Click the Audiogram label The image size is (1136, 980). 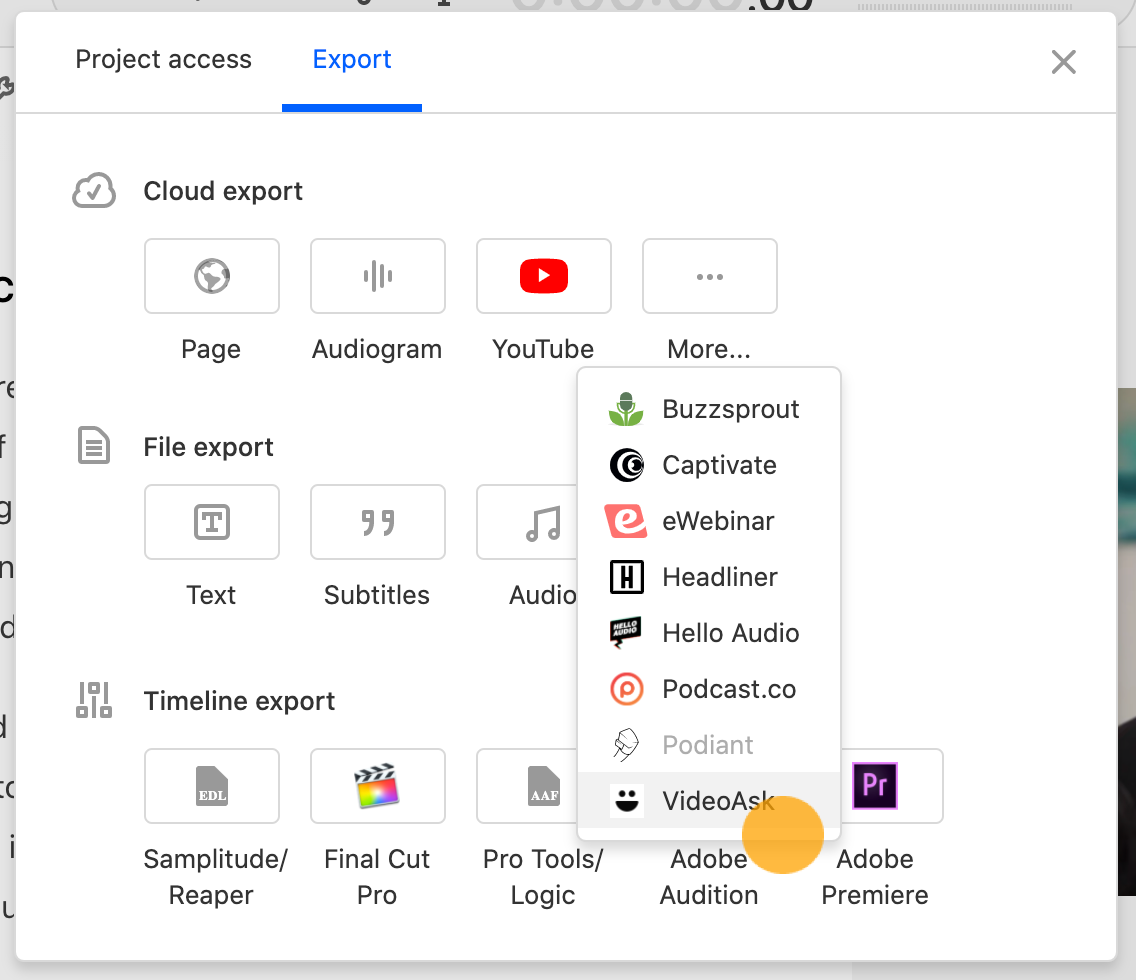(377, 349)
